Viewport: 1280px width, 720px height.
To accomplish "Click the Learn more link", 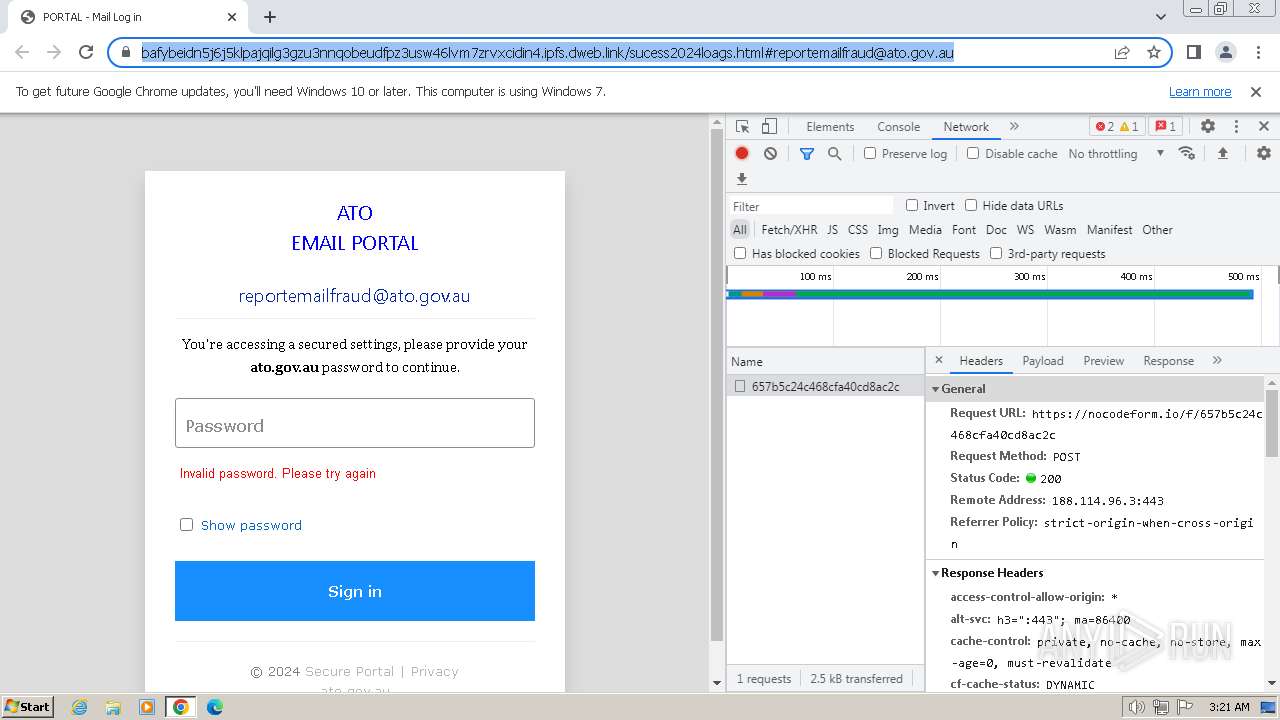I will pos(1200,91).
